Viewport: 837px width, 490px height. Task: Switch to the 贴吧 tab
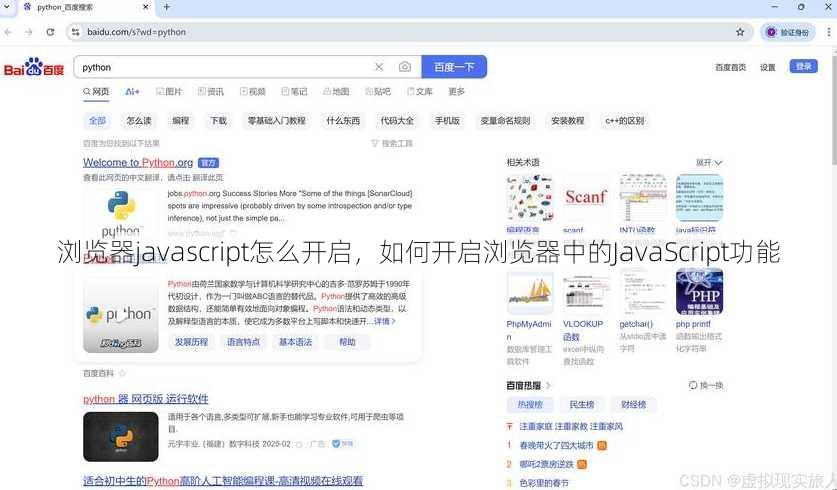coord(378,92)
